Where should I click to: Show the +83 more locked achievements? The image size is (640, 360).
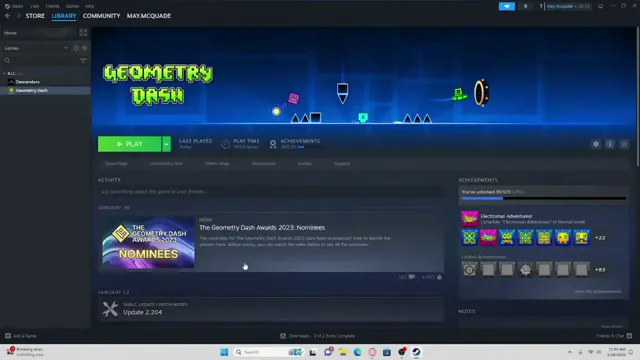[x=600, y=270]
